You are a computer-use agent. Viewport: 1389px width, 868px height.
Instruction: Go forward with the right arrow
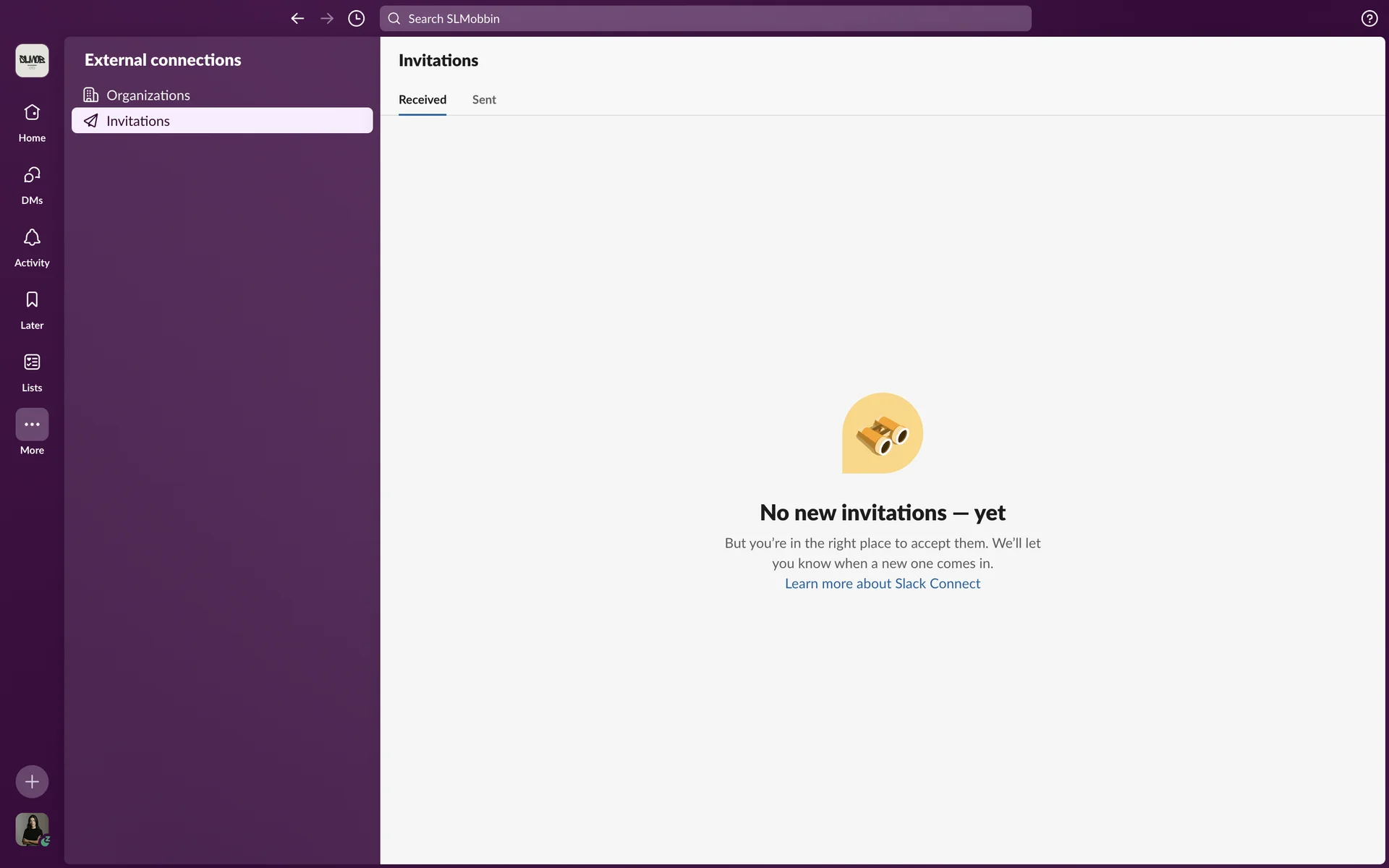pos(327,19)
